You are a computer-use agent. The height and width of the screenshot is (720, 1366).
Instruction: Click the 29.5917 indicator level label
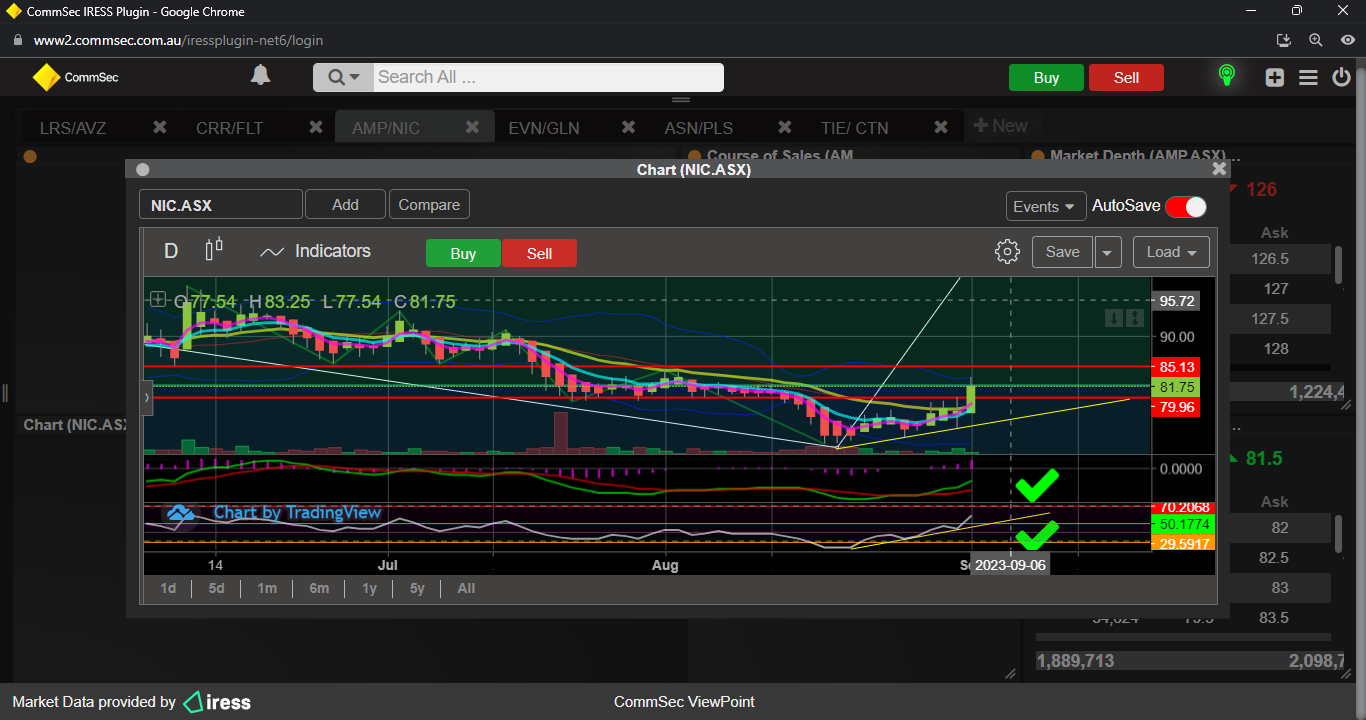[1184, 543]
